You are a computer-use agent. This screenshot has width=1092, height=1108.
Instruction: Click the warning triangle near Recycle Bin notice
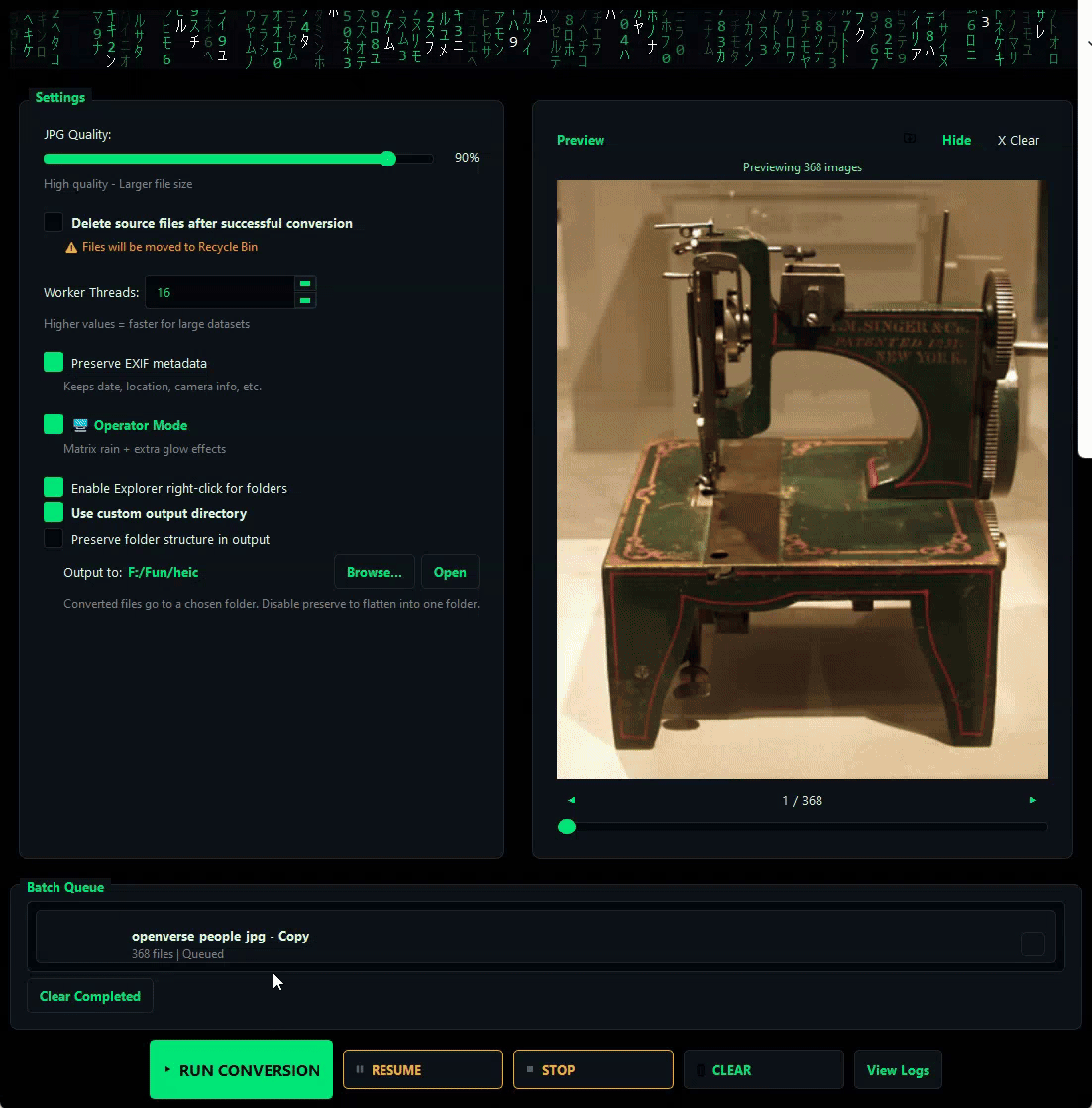click(x=70, y=247)
